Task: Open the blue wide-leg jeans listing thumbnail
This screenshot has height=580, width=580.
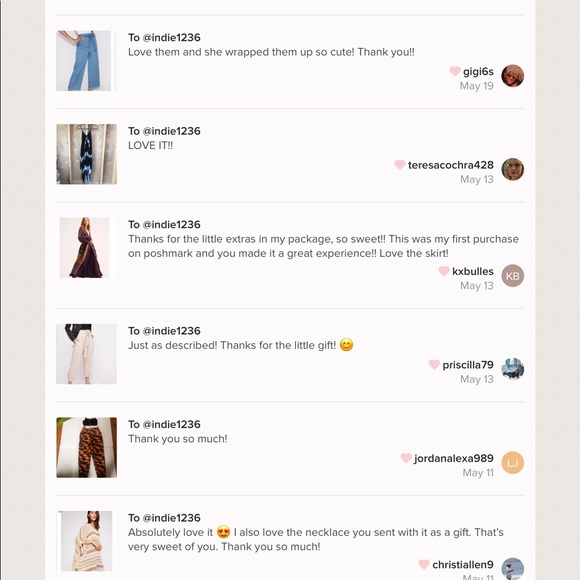Action: click(x=84, y=61)
